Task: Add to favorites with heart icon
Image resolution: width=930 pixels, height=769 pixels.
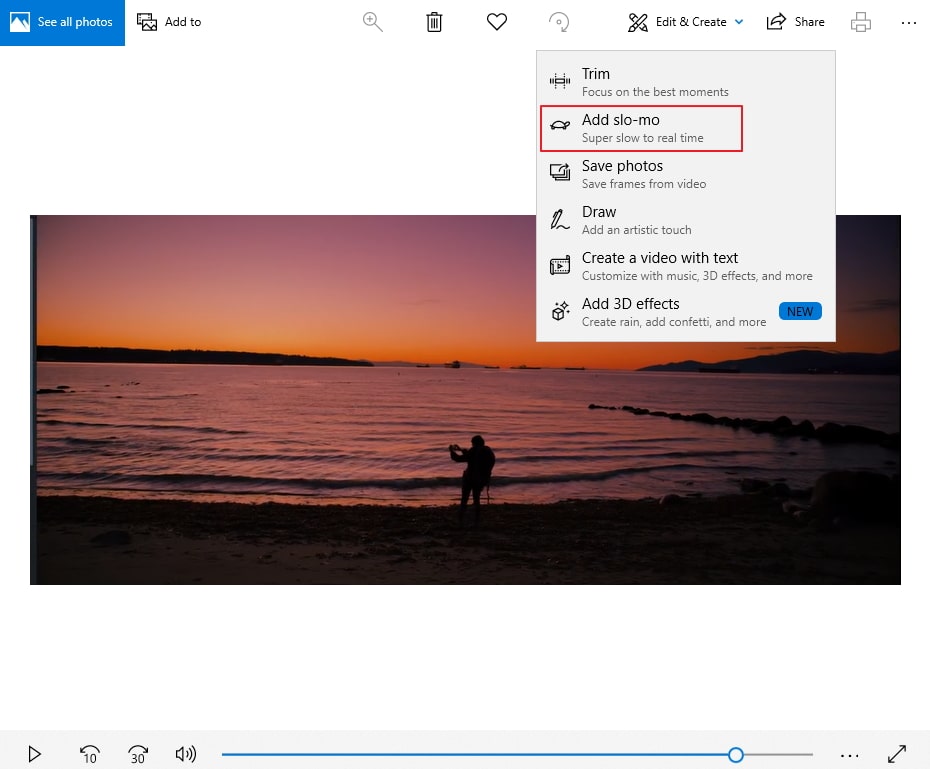Action: 496,22
